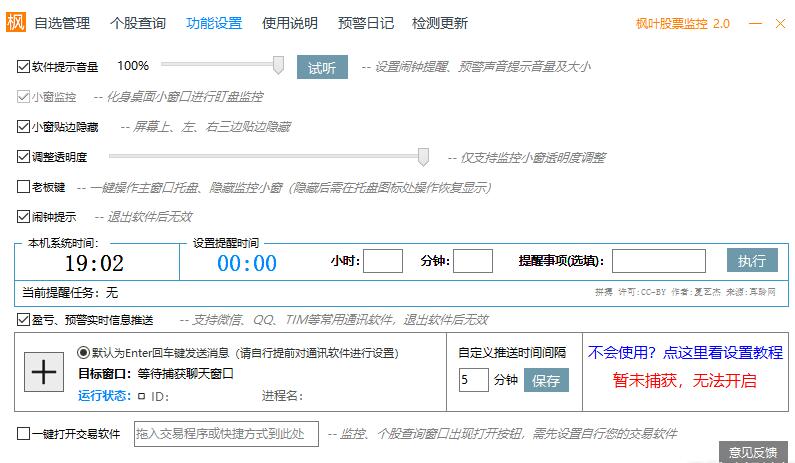The height and width of the screenshot is (463, 795).
Task: Select the Enter回车键发送消息 radio button
Action: pyautogui.click(x=84, y=353)
